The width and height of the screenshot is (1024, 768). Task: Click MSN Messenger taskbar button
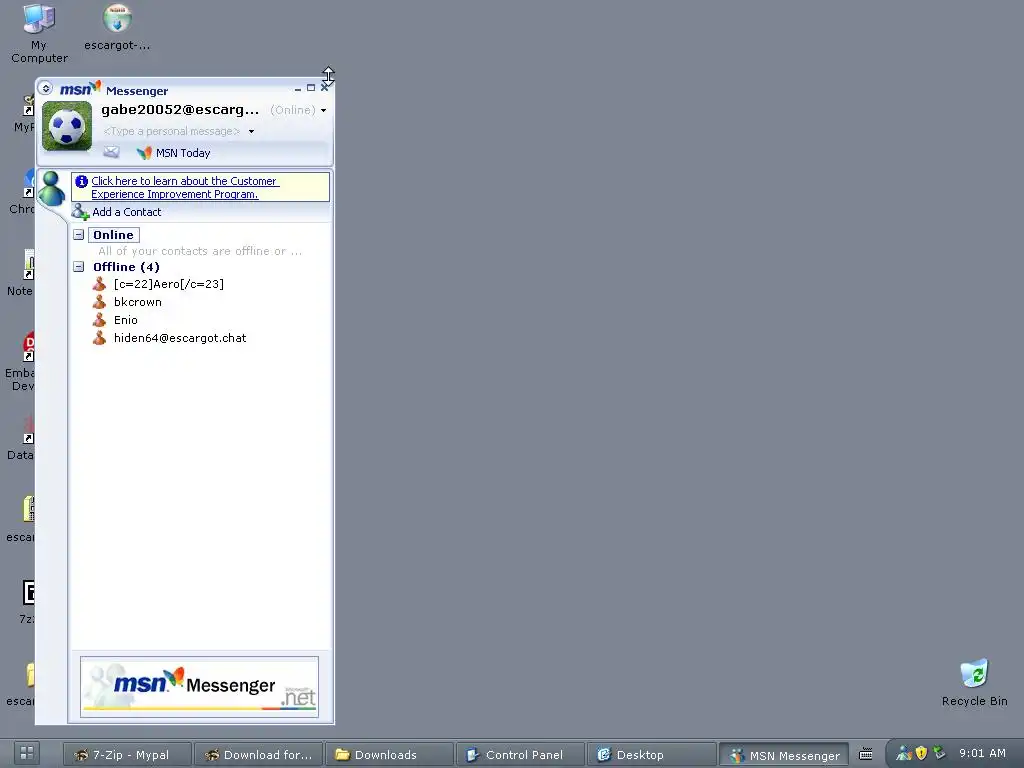tap(784, 756)
